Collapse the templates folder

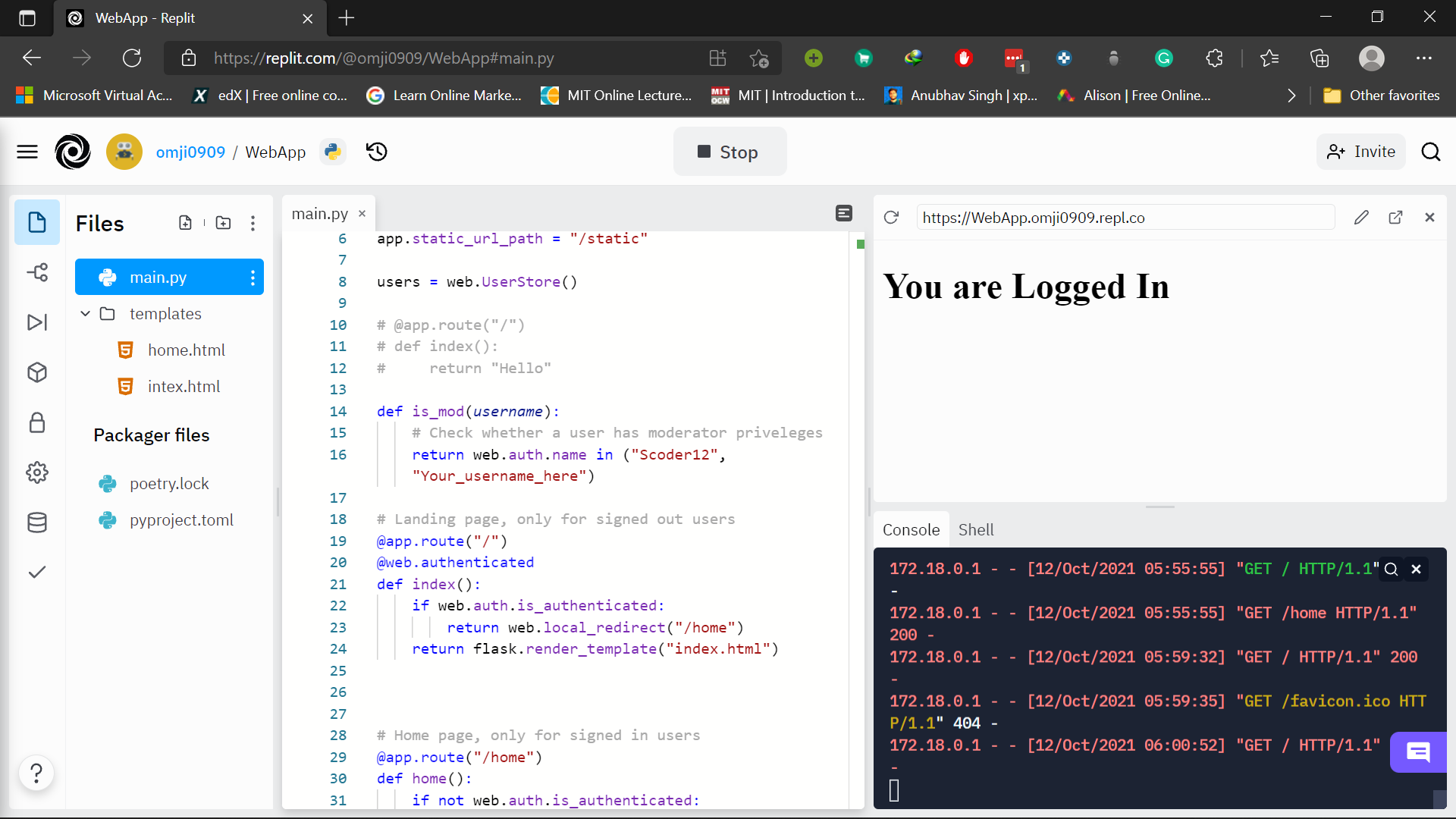(86, 313)
